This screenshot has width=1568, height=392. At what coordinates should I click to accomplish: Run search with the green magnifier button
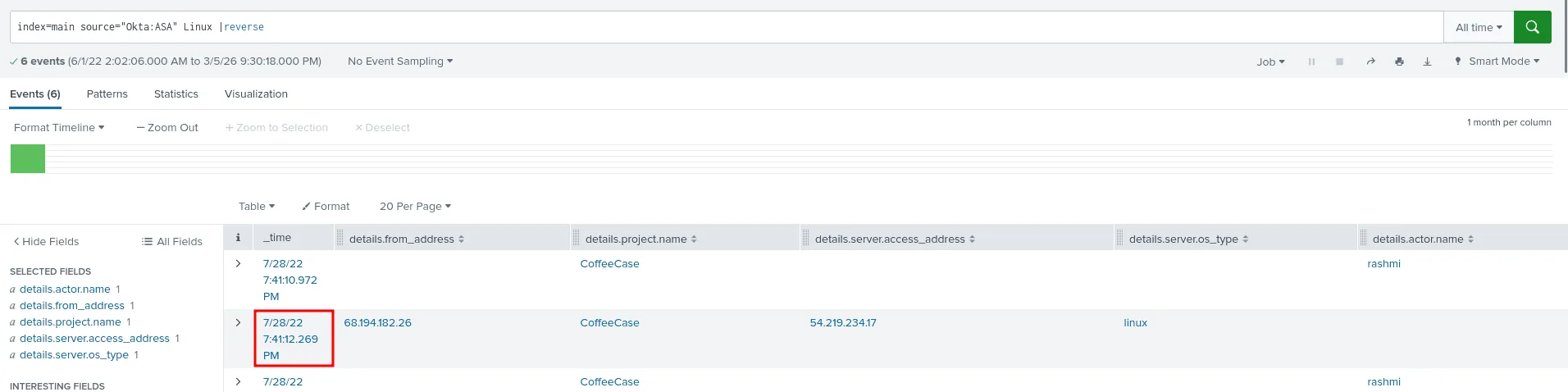pyautogui.click(x=1532, y=27)
